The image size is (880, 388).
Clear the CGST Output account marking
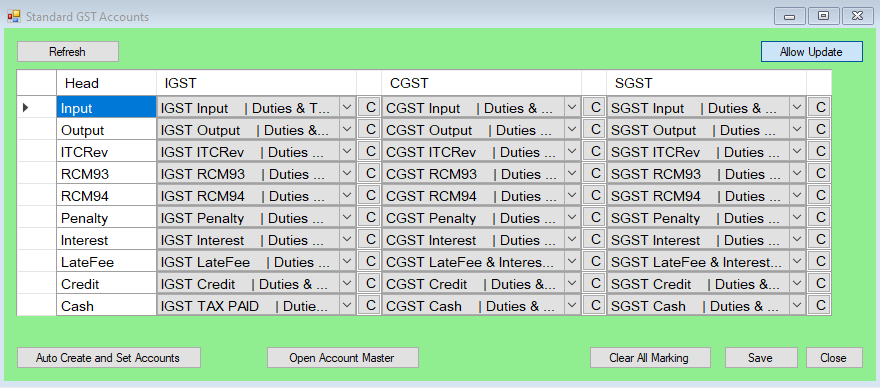(x=594, y=129)
